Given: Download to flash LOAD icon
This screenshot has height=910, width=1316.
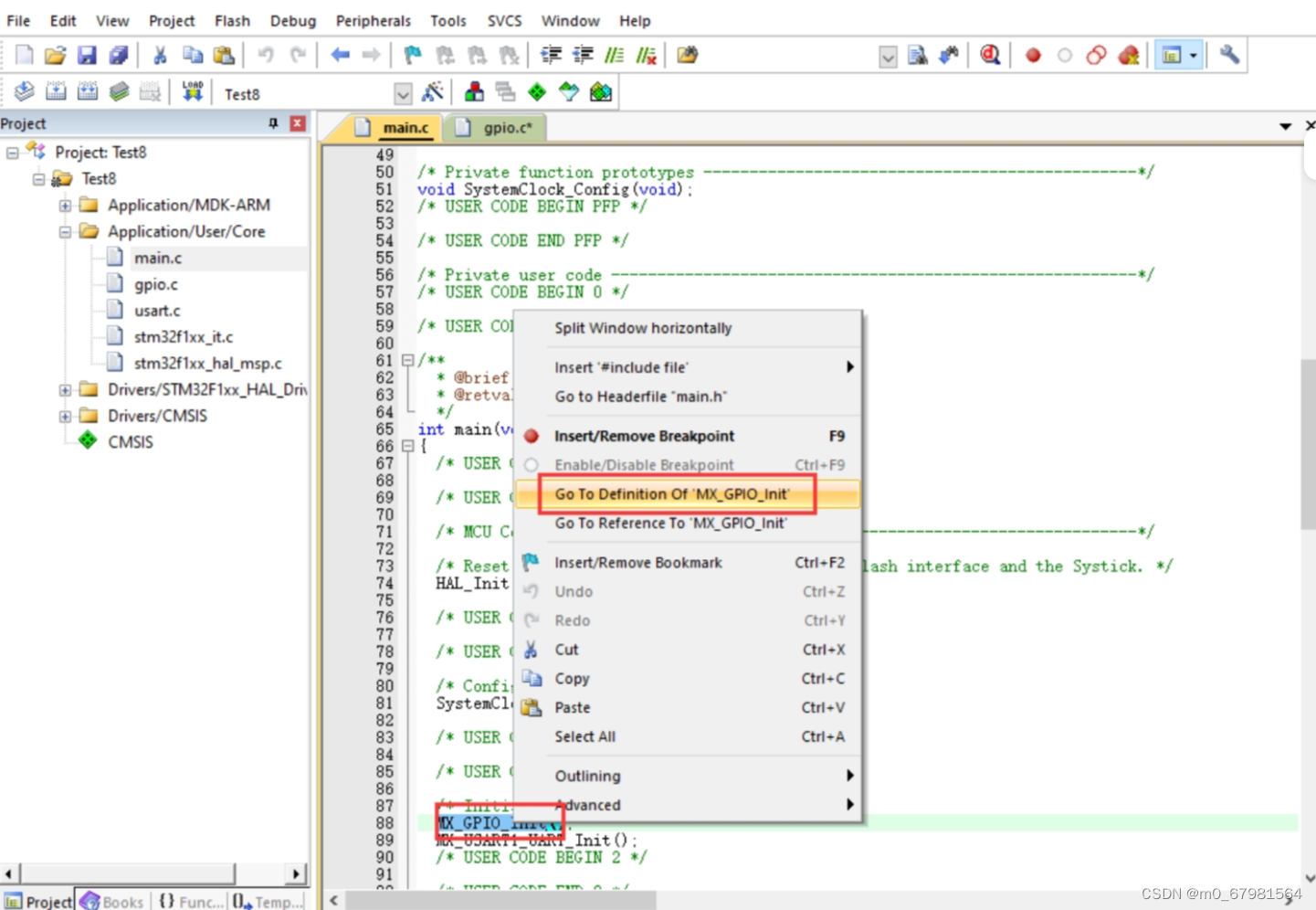Looking at the screenshot, I should (x=193, y=91).
